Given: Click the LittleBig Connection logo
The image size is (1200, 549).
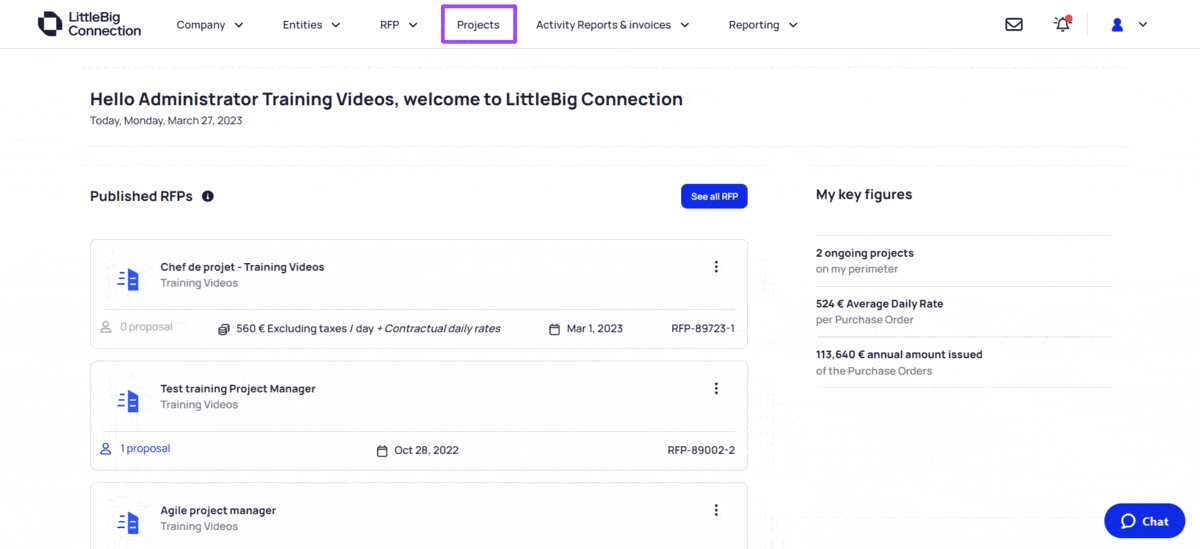Looking at the screenshot, I should (x=89, y=24).
